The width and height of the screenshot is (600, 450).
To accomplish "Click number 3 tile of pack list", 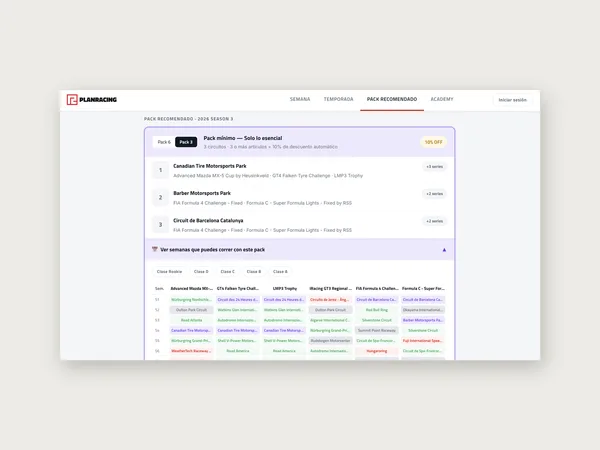I will 160,225.
